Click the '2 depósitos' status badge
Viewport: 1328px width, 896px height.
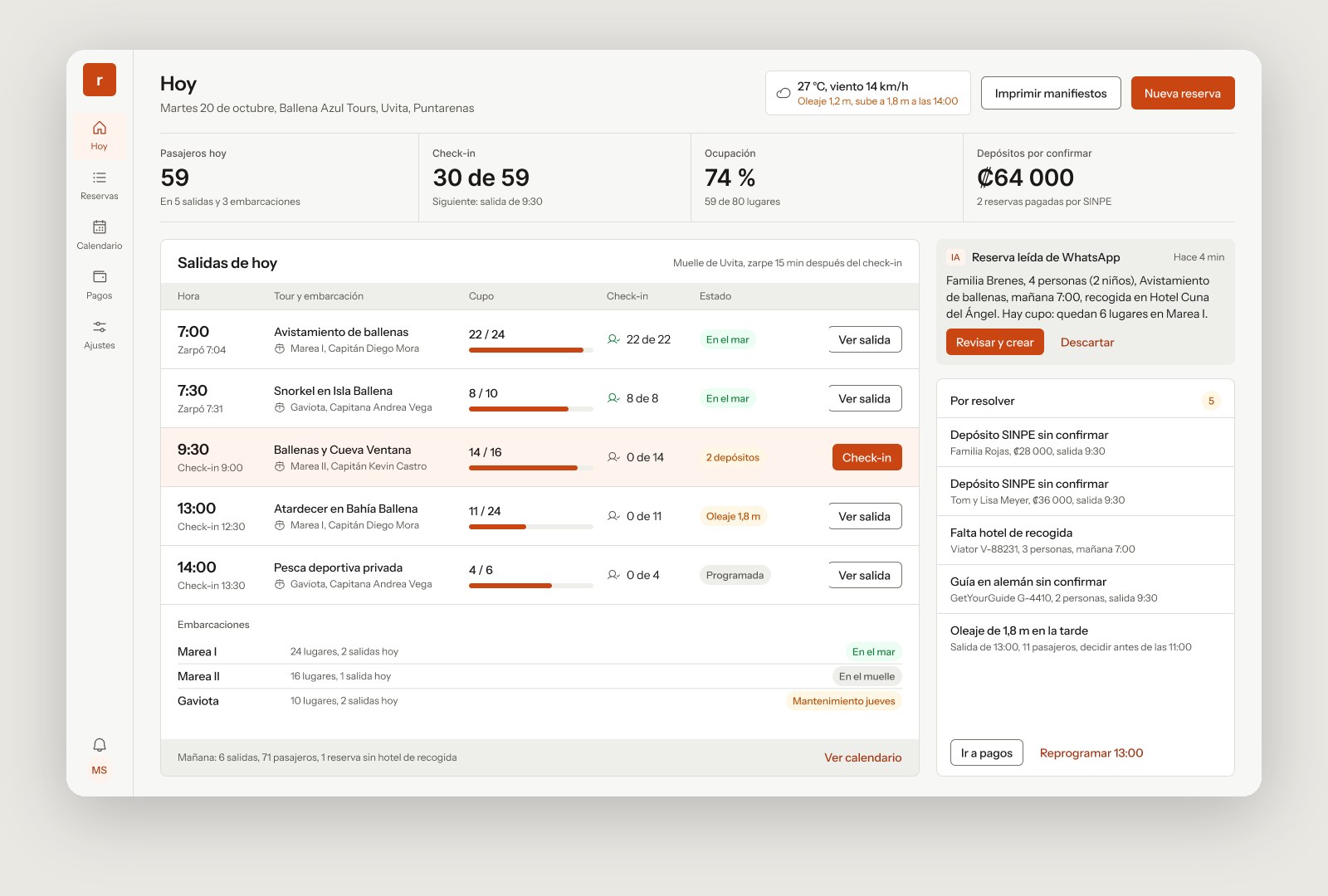pos(733,457)
